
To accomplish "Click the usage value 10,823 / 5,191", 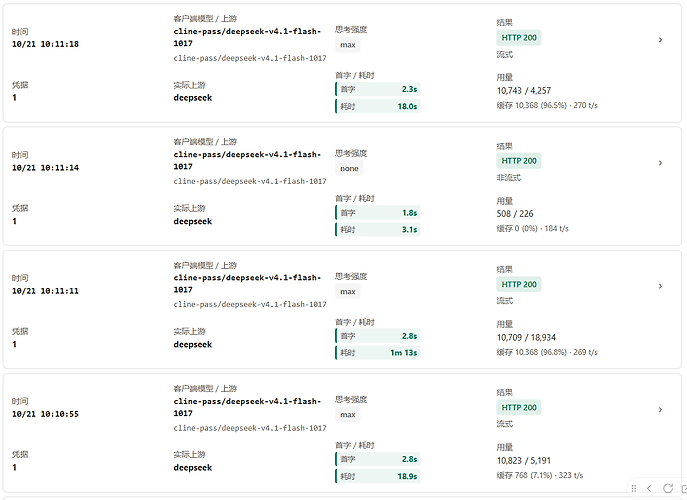I will coord(524,461).
